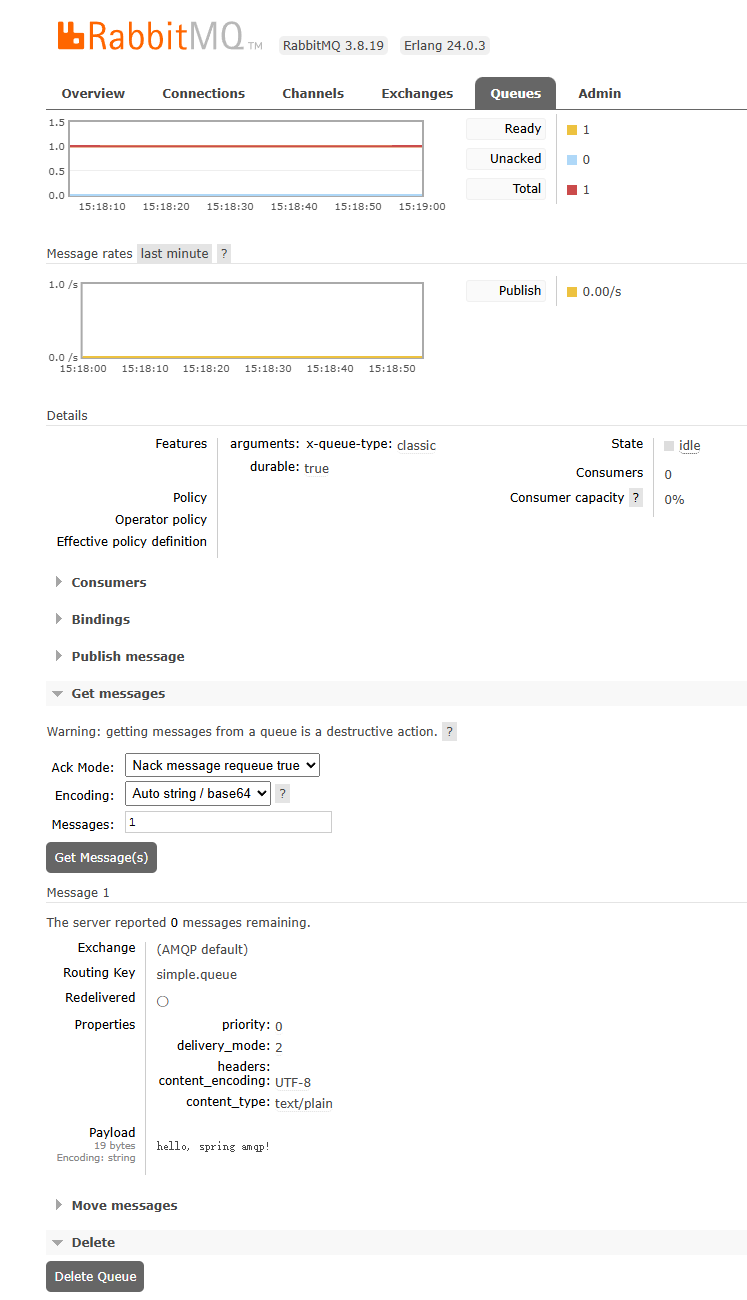Change the 'last minute' message rates range
This screenshot has height=1300, width=747.
pos(175,254)
